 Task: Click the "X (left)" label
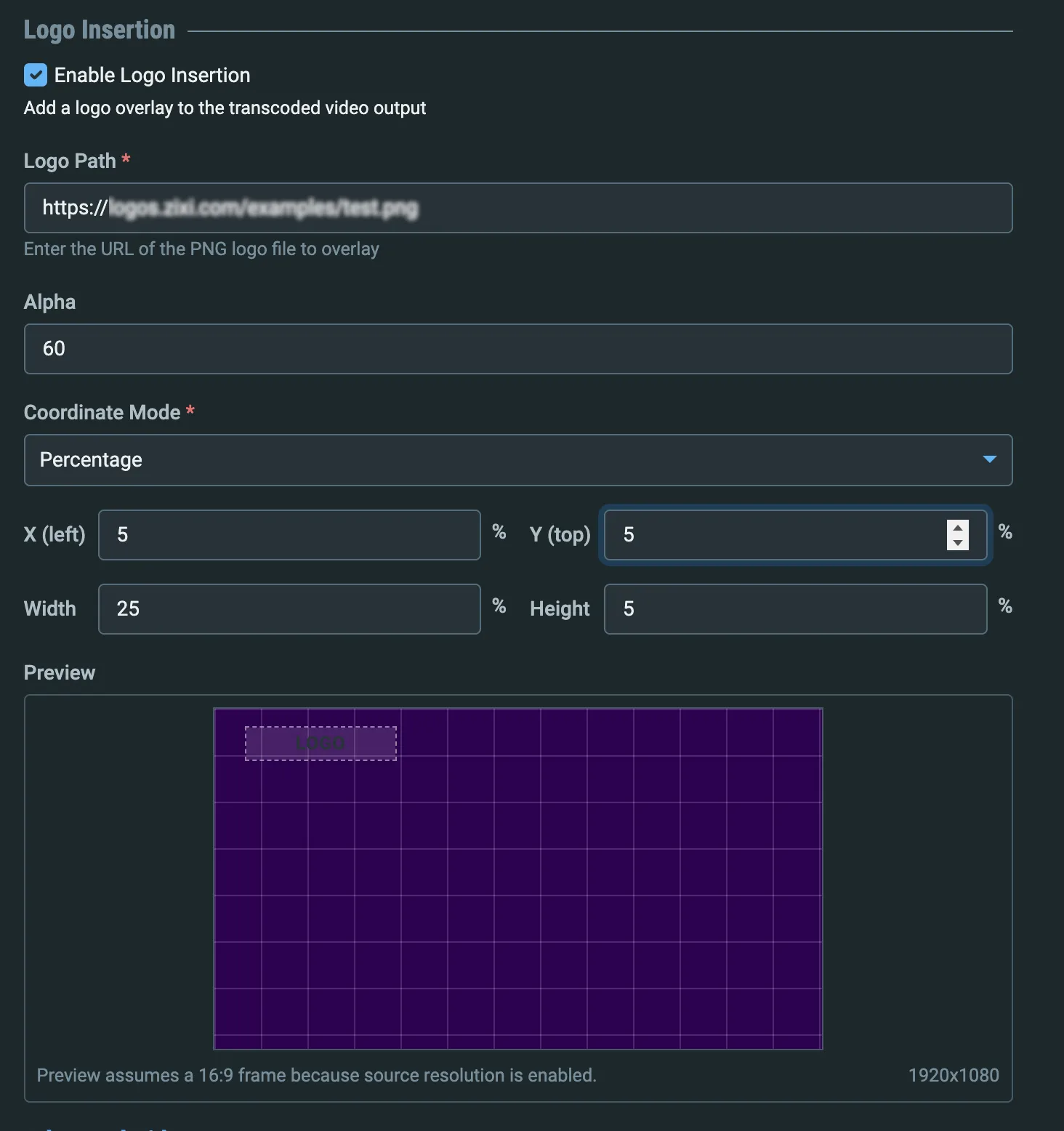pyautogui.click(x=55, y=535)
